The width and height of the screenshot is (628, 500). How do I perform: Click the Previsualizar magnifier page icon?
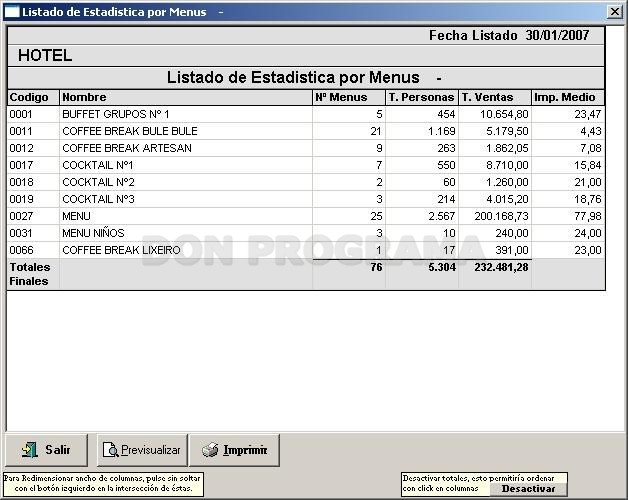[x=110, y=450]
